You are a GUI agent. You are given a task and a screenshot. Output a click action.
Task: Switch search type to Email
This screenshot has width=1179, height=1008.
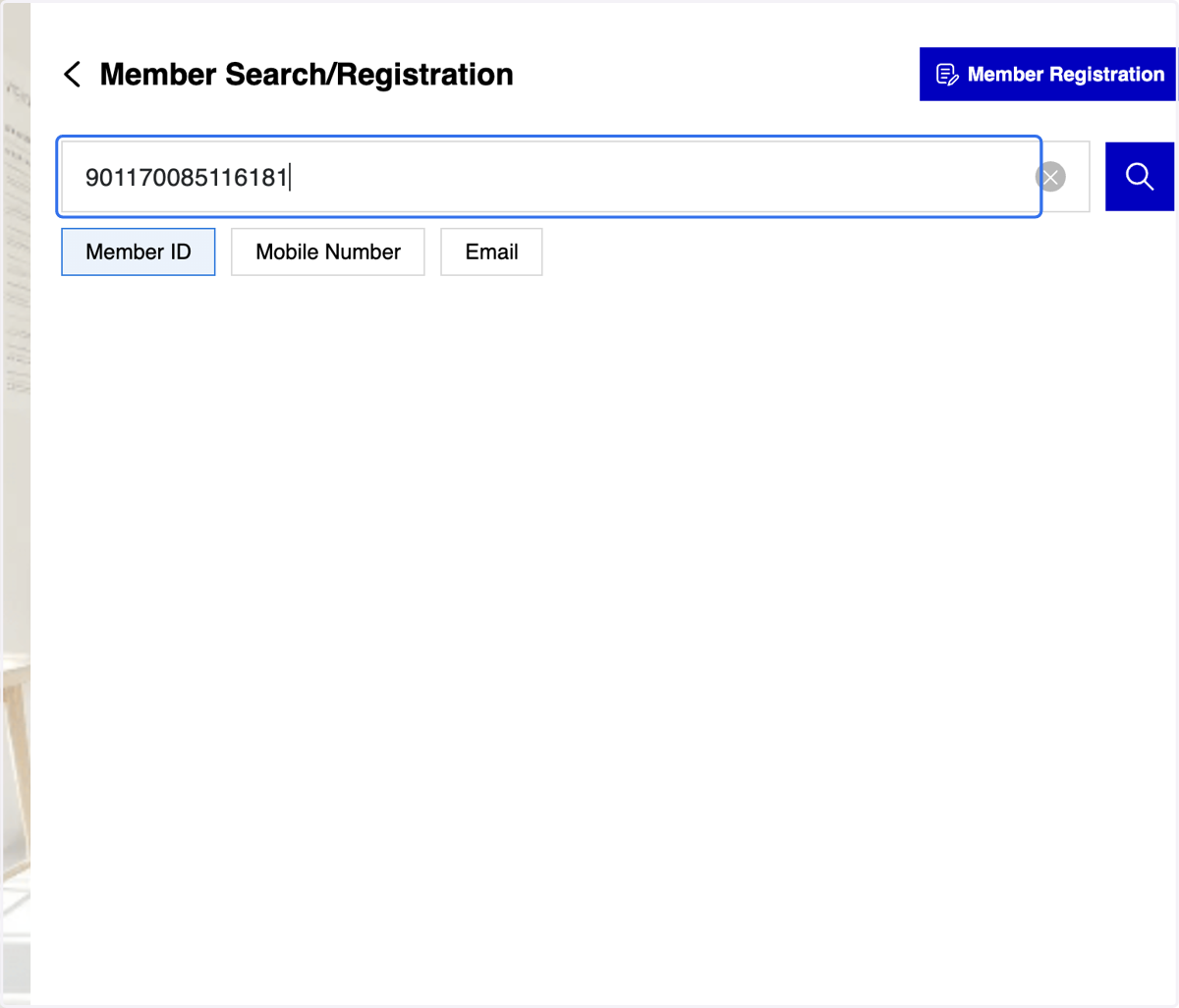tap(491, 252)
